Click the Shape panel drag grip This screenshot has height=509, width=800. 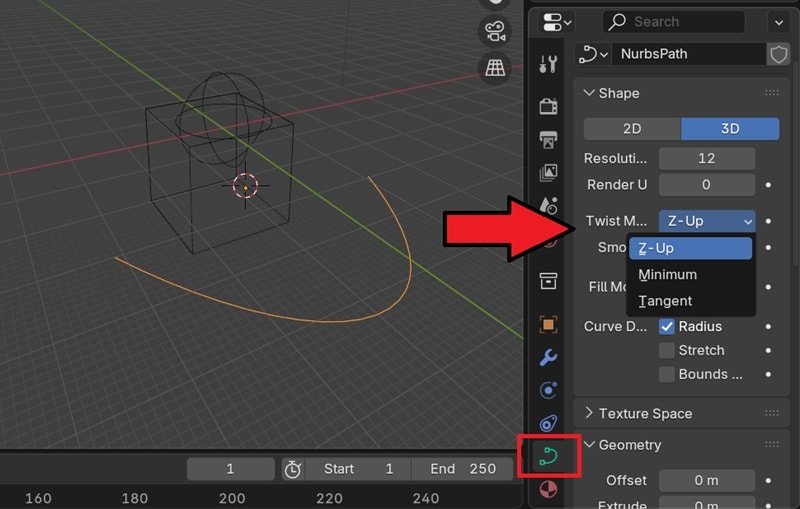tap(771, 93)
